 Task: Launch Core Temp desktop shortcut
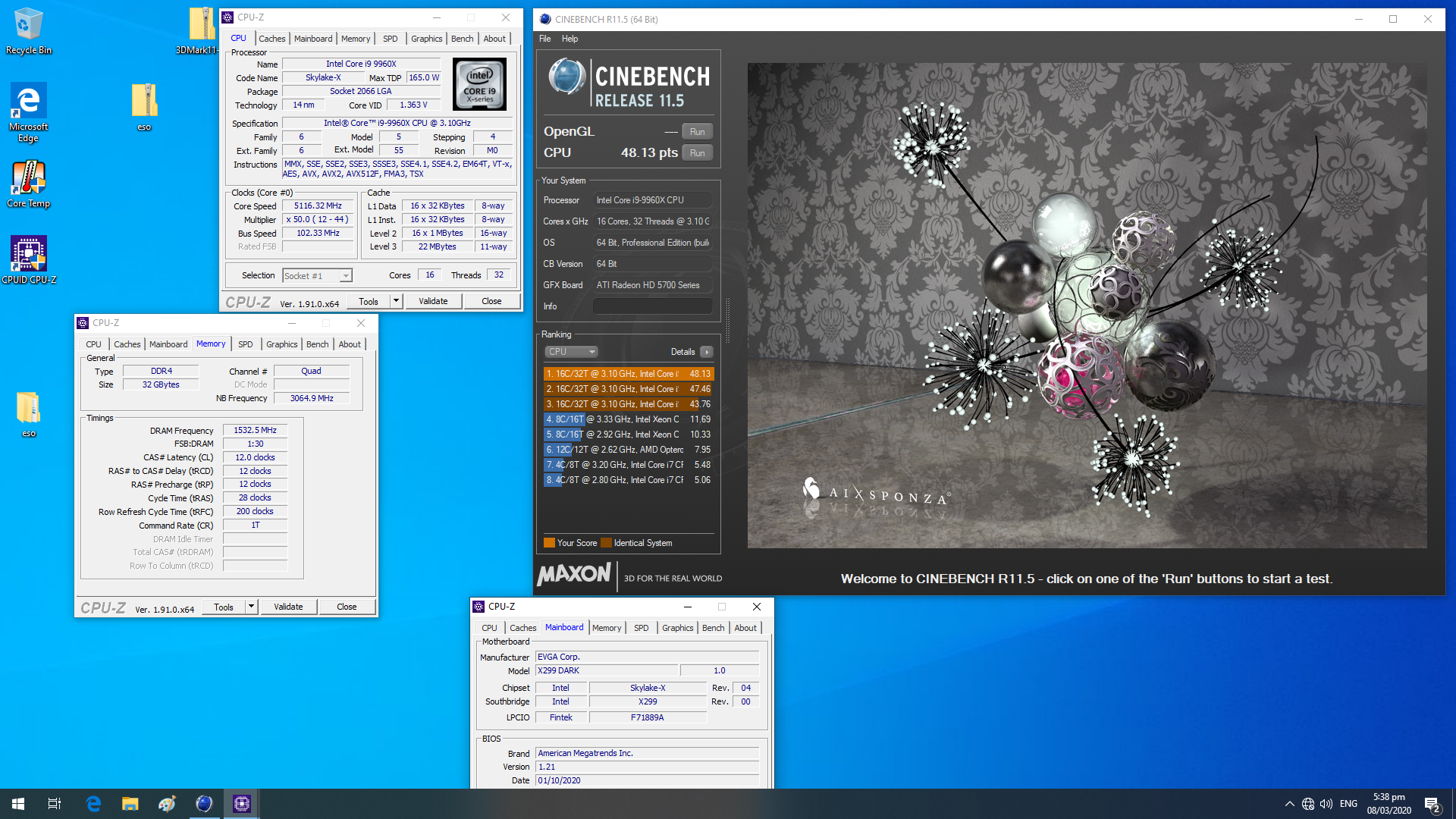click(x=28, y=184)
